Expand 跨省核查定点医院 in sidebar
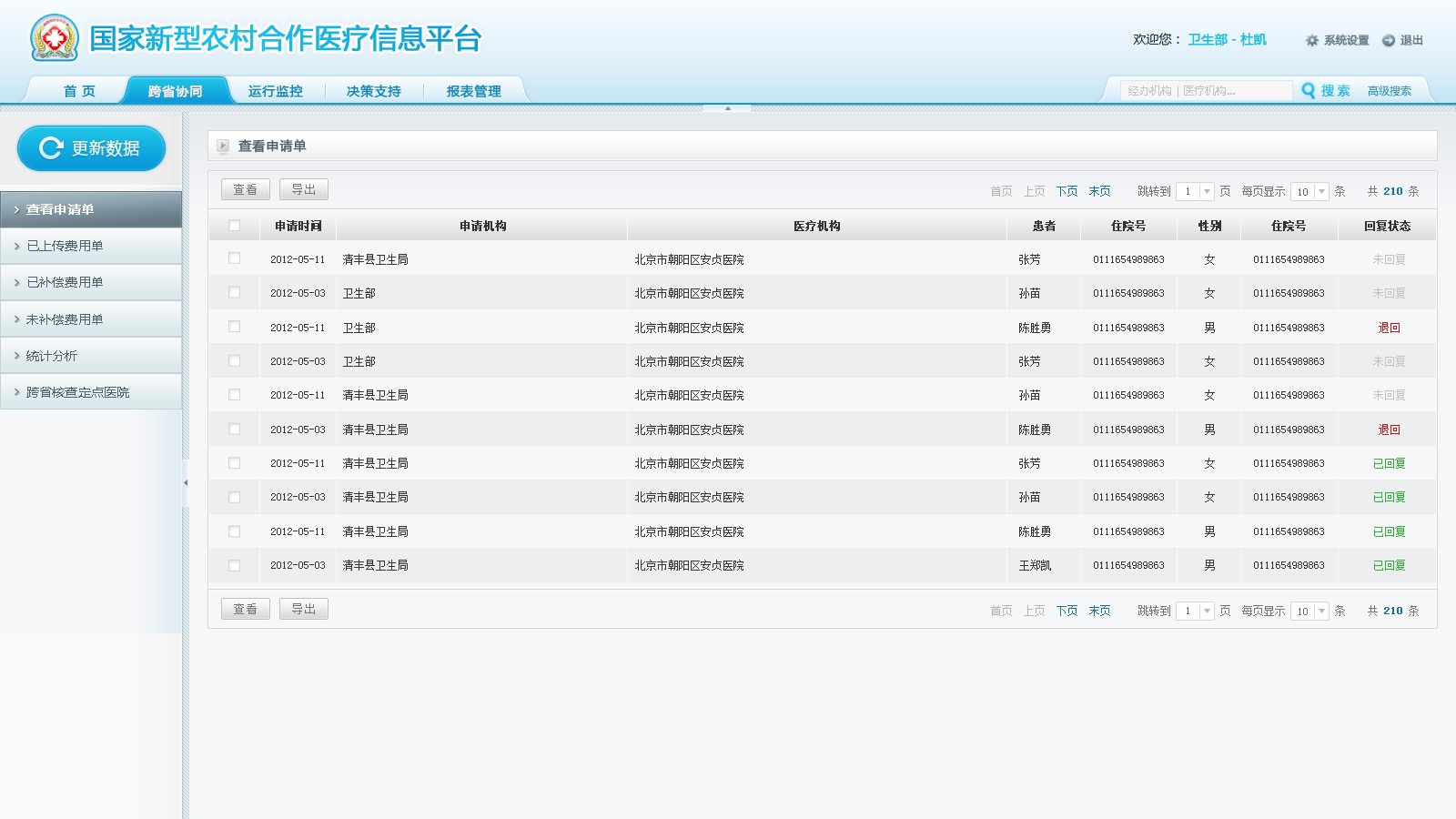The width and height of the screenshot is (1456, 819). tap(91, 392)
